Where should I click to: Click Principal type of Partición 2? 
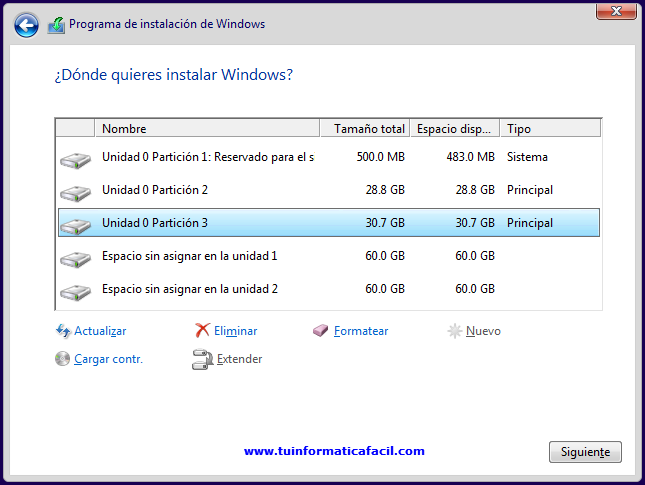click(530, 190)
